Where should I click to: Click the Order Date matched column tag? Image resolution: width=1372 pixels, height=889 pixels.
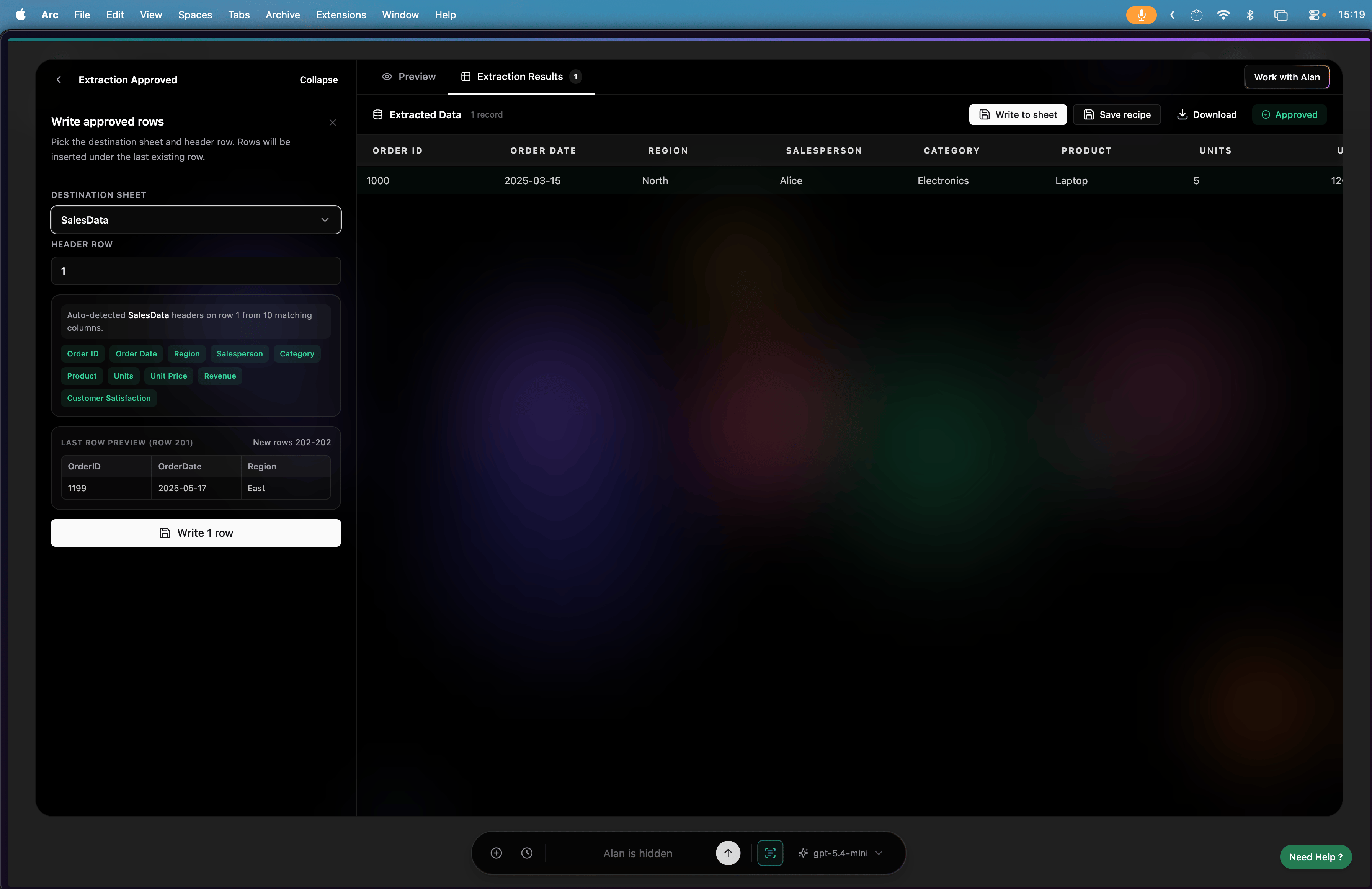136,354
